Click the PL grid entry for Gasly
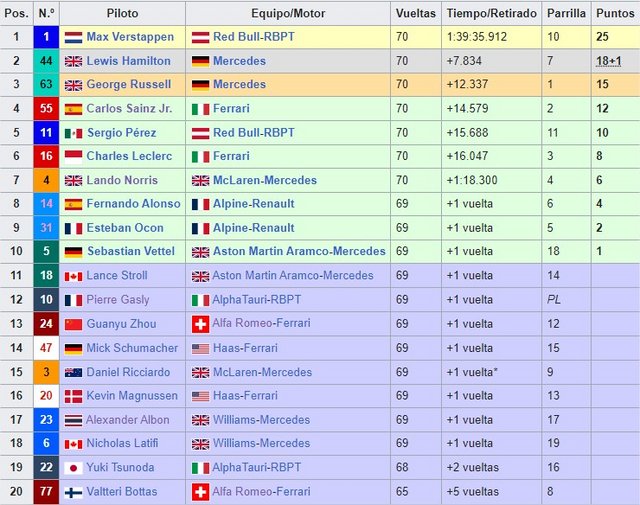 pyautogui.click(x=553, y=300)
